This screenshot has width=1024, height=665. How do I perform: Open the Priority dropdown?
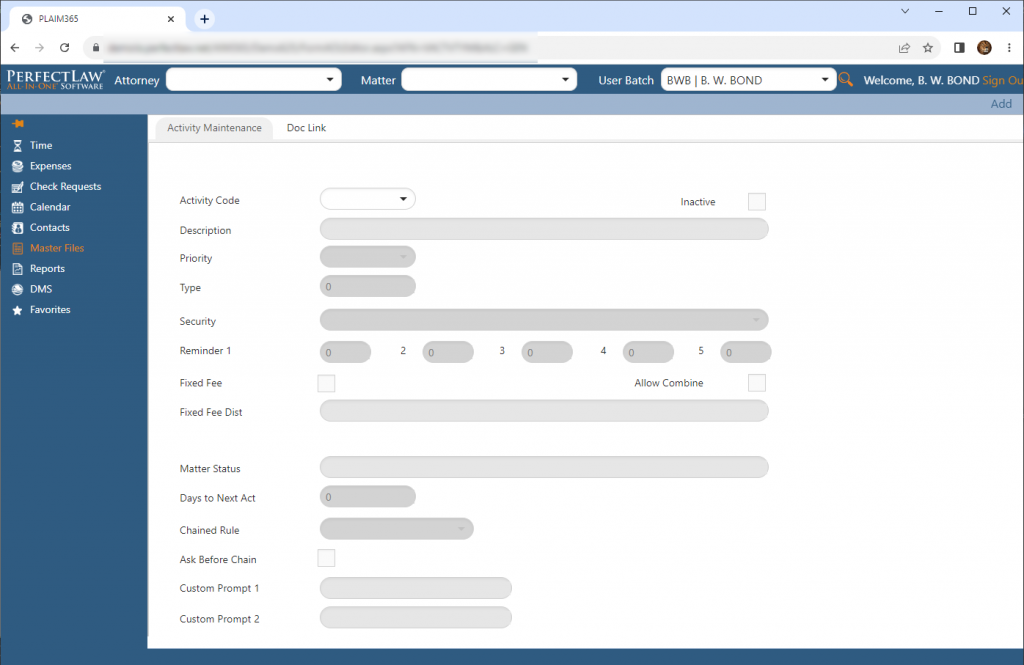[x=368, y=257]
